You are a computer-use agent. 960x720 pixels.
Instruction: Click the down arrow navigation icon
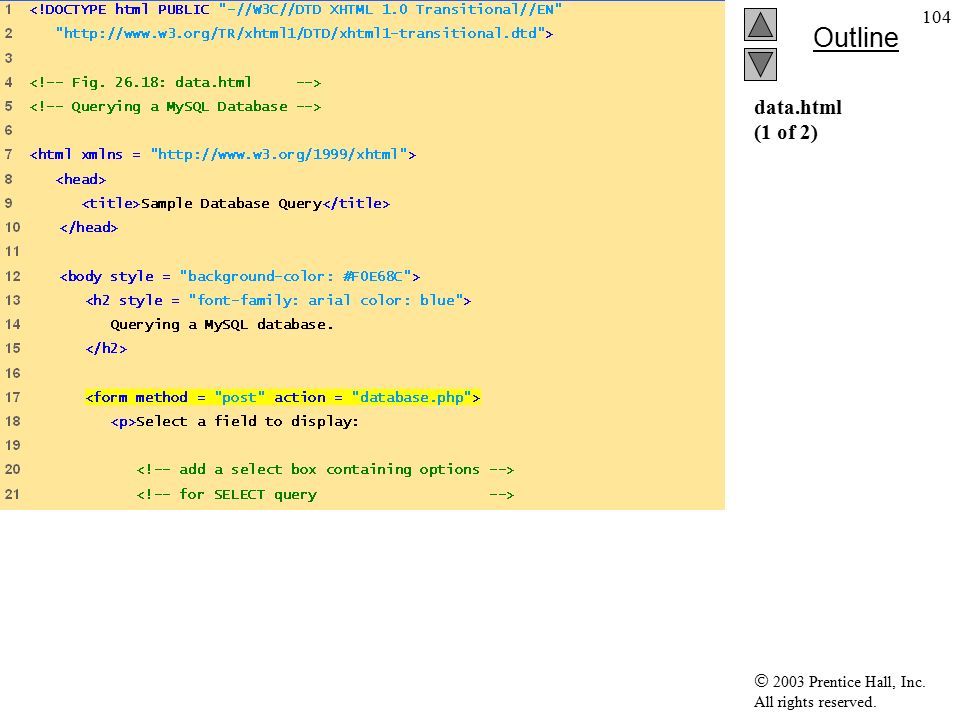coord(760,64)
